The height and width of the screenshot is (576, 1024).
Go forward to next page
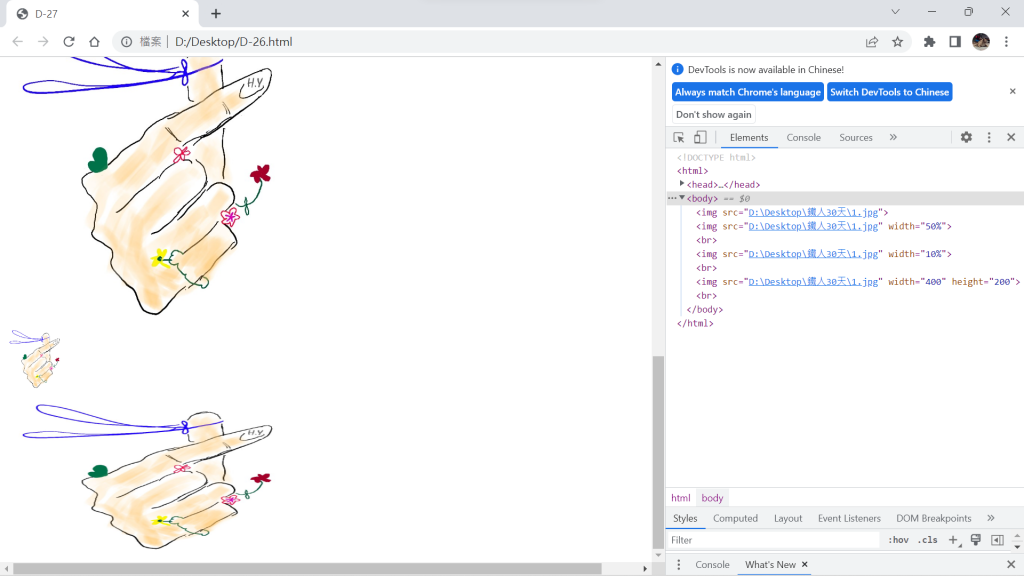tap(43, 42)
